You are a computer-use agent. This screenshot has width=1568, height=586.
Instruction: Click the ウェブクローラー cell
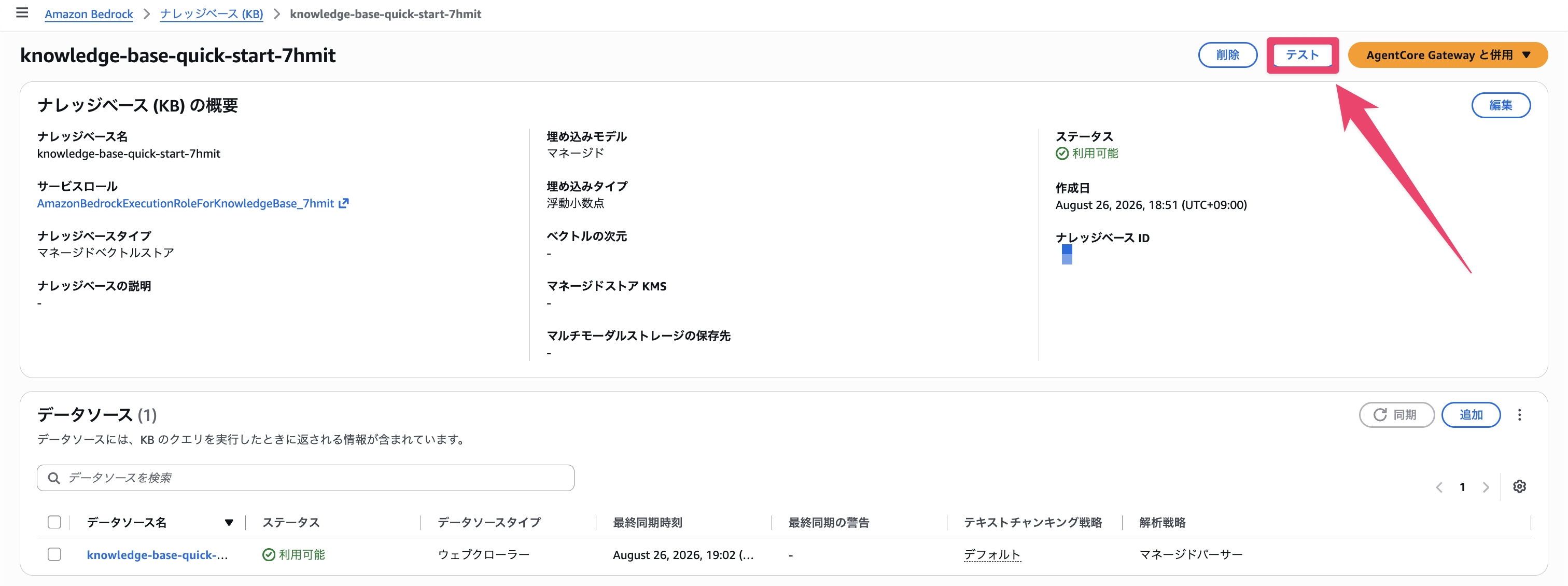click(483, 555)
